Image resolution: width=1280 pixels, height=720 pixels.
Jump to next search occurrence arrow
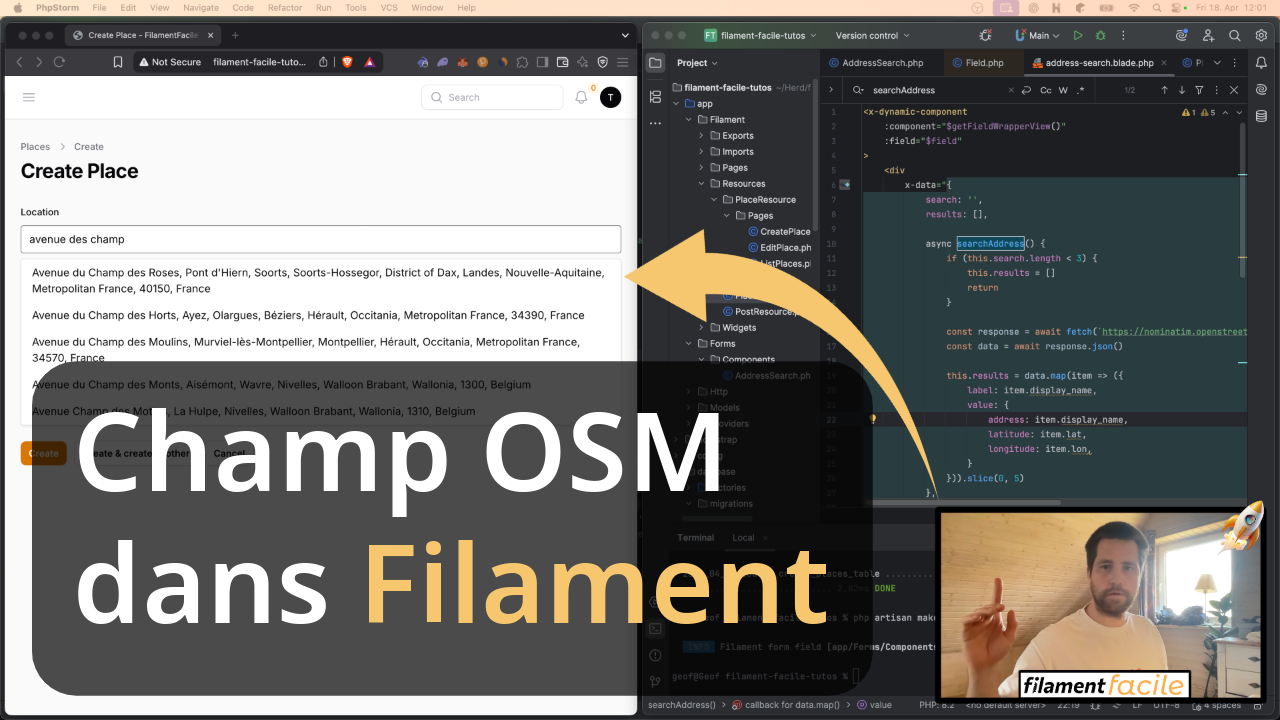[x=1181, y=90]
